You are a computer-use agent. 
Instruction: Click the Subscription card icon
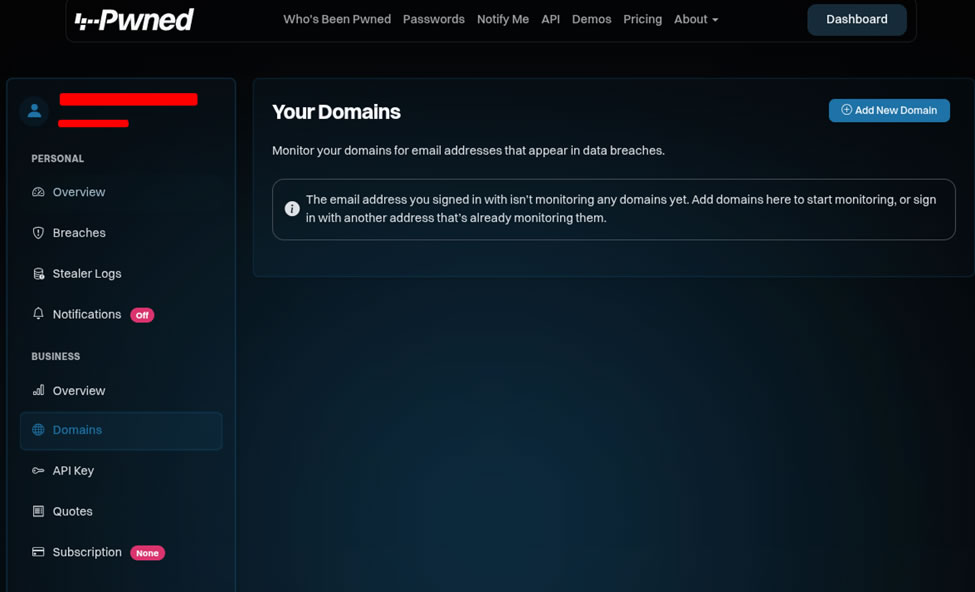click(37, 551)
